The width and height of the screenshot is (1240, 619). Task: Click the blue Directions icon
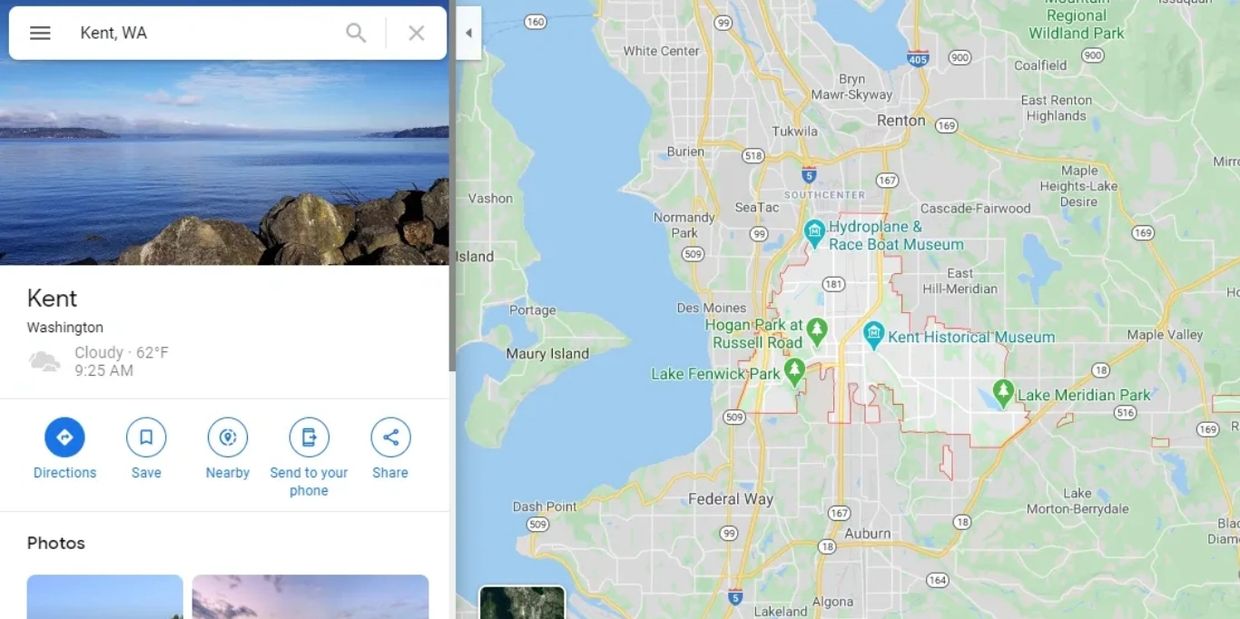[65, 437]
